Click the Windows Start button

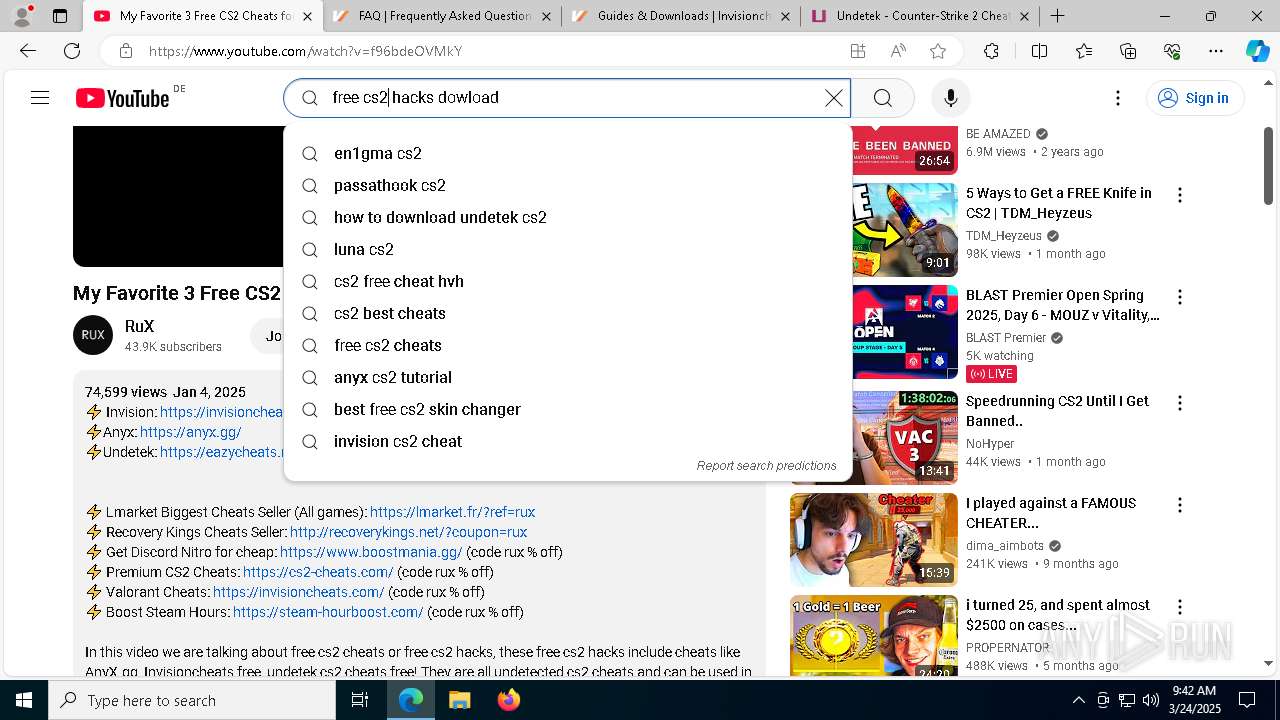point(24,700)
